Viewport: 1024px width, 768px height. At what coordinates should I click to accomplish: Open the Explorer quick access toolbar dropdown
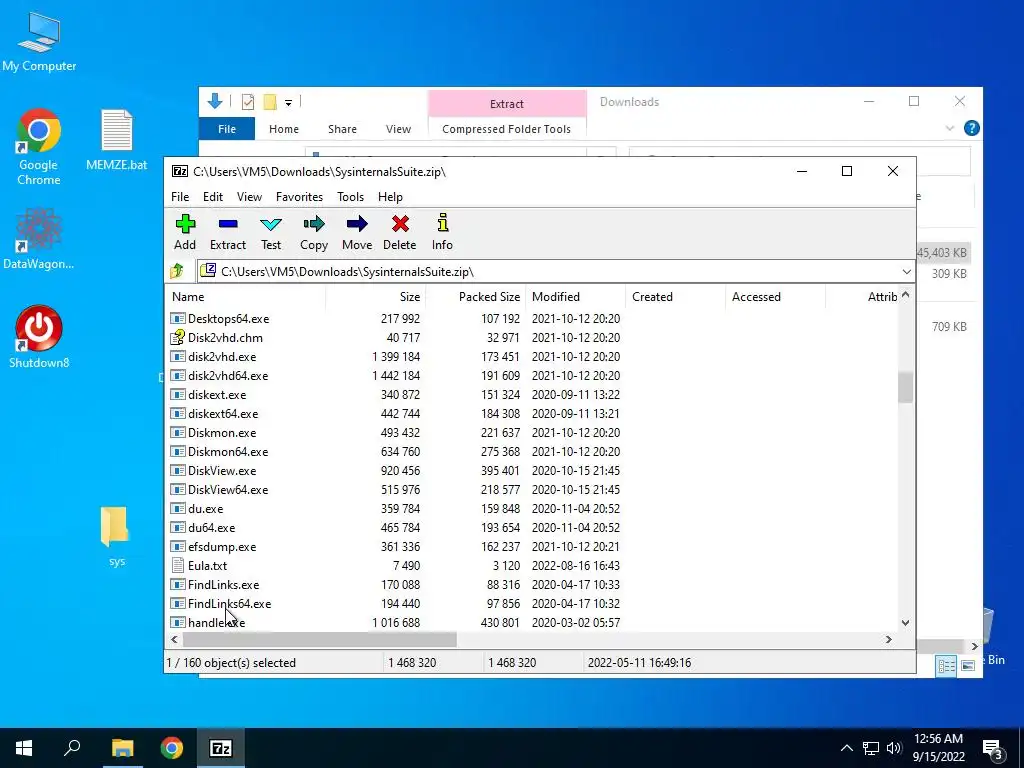pyautogui.click(x=288, y=102)
